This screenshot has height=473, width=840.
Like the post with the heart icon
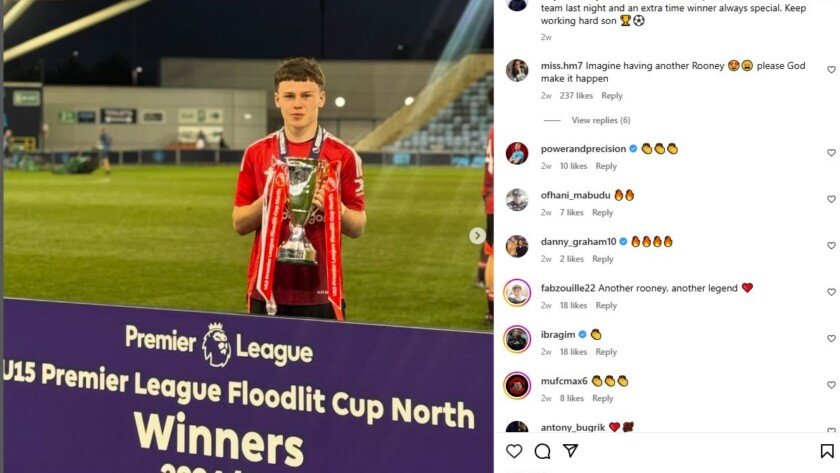(x=514, y=451)
